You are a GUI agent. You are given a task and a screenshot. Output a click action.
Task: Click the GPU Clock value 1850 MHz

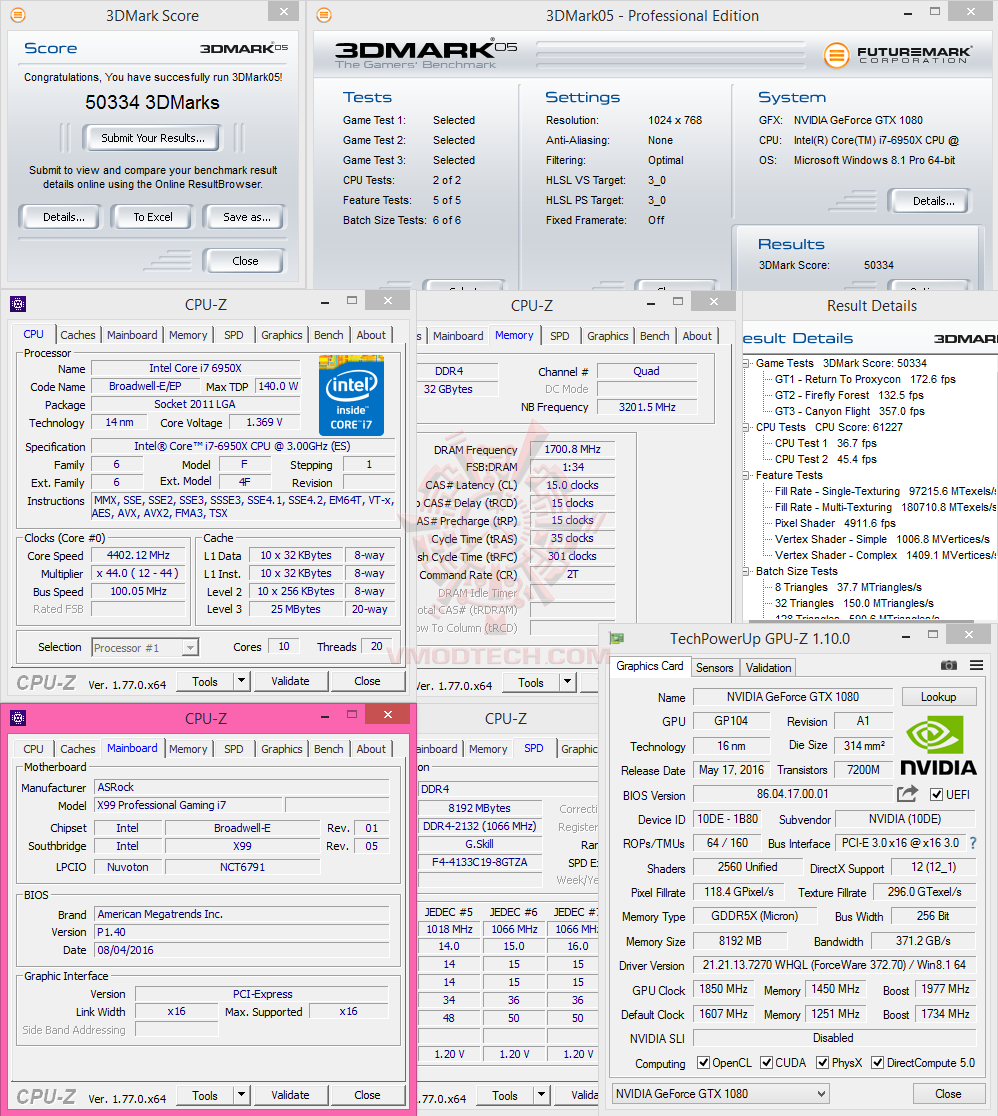pos(723,989)
